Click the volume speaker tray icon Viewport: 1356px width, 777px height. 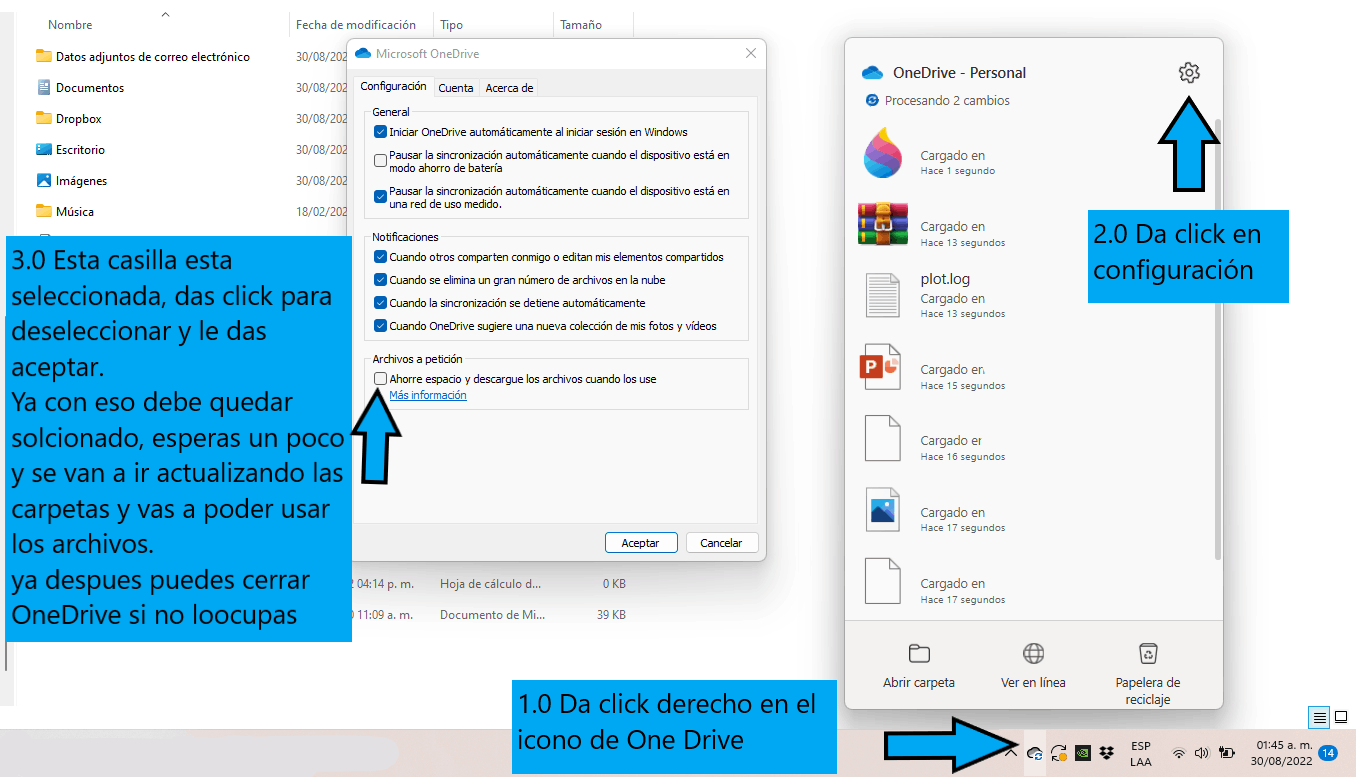click(x=1202, y=753)
